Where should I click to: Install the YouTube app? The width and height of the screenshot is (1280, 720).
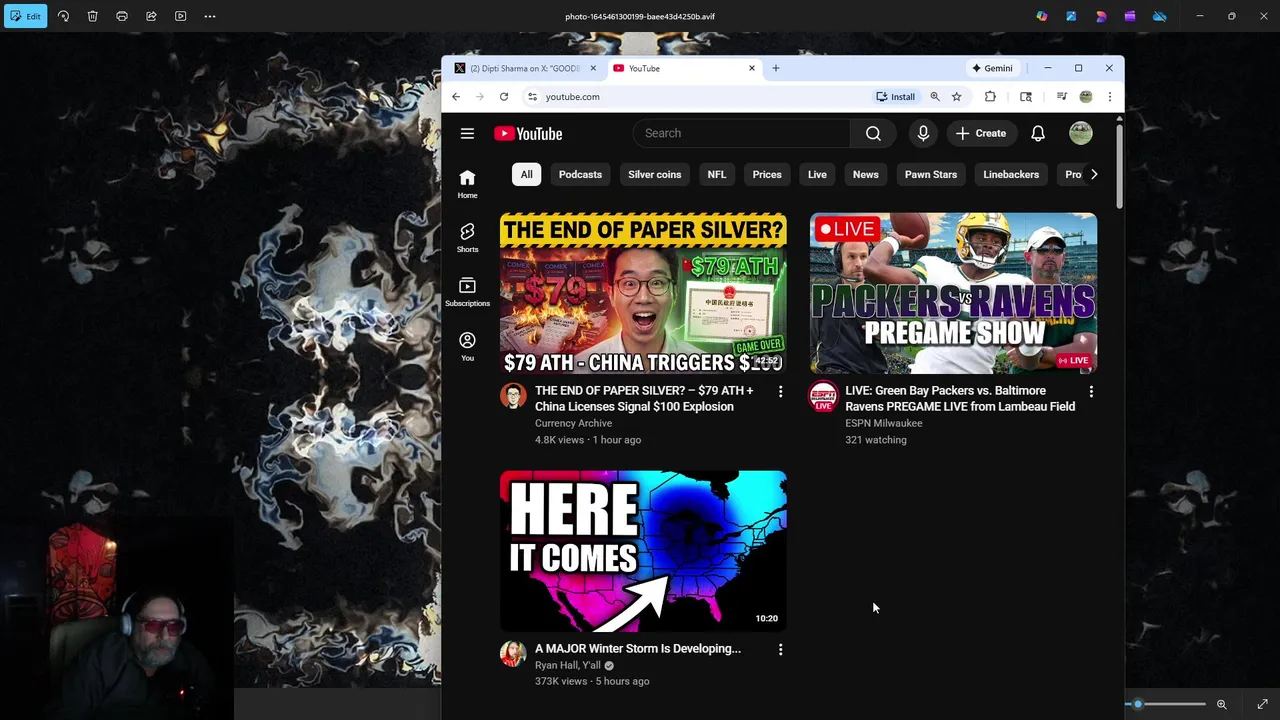click(896, 97)
